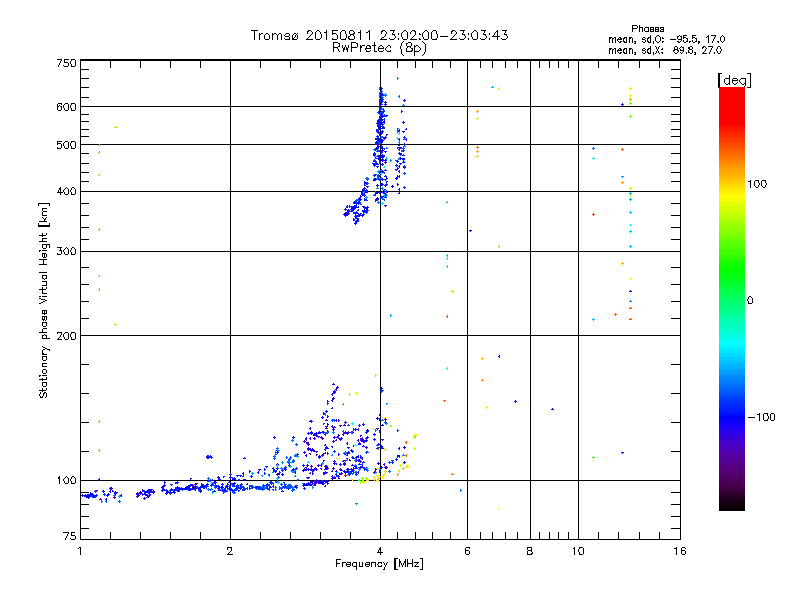Click the scattered blue cluster between 3 and 4 MHz

pyautogui.click(x=337, y=444)
